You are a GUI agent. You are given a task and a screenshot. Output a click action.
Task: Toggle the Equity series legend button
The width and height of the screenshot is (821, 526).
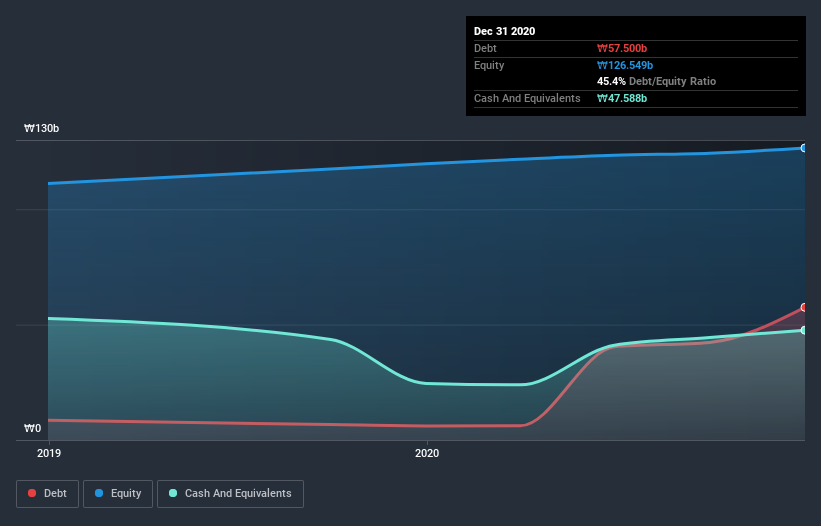coord(118,494)
